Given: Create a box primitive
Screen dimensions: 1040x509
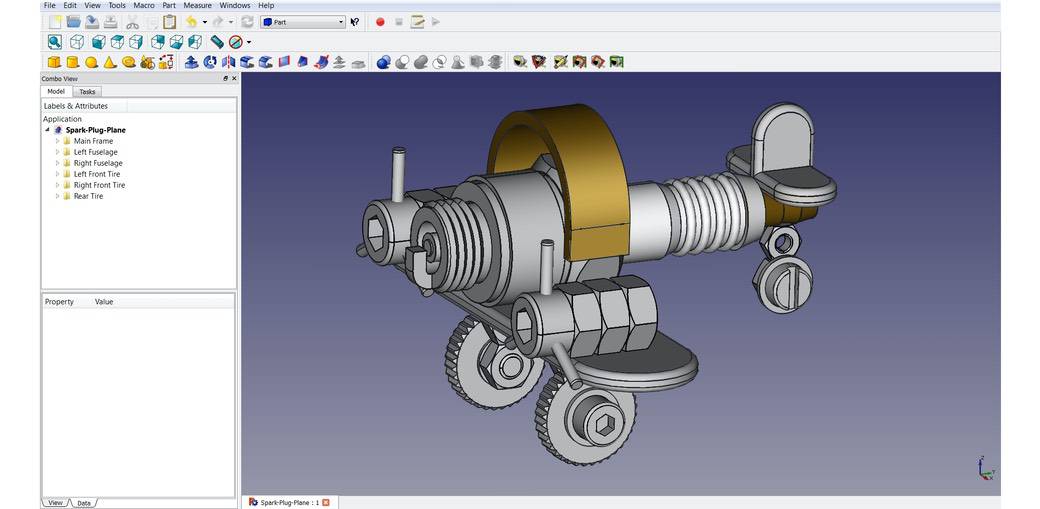Looking at the screenshot, I should (54, 62).
